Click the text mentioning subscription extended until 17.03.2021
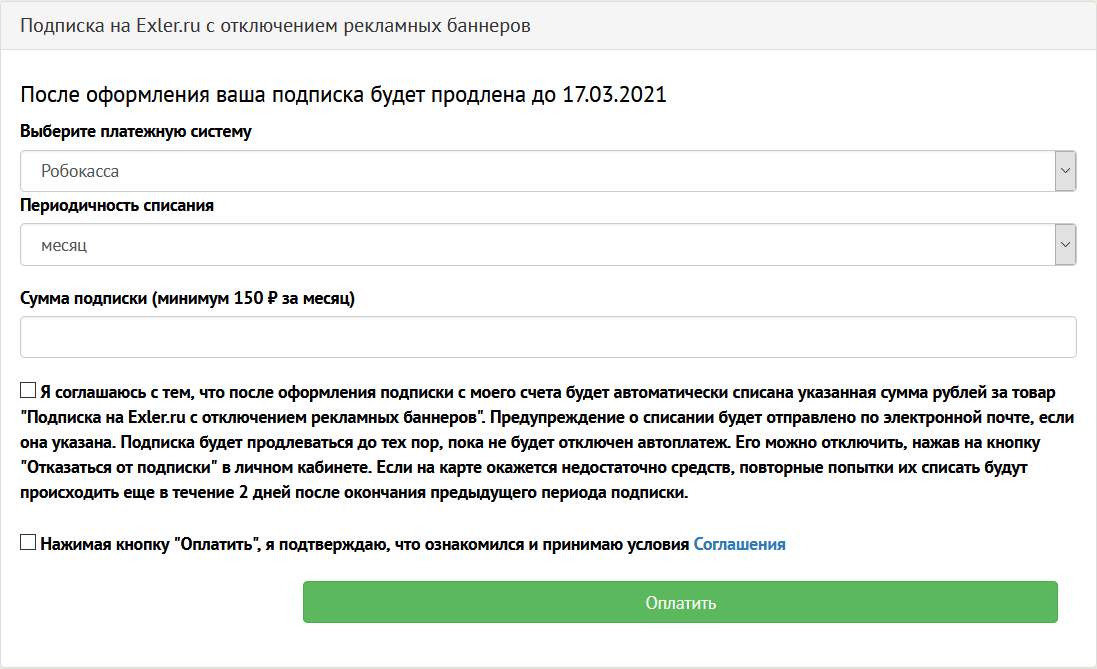 343,94
